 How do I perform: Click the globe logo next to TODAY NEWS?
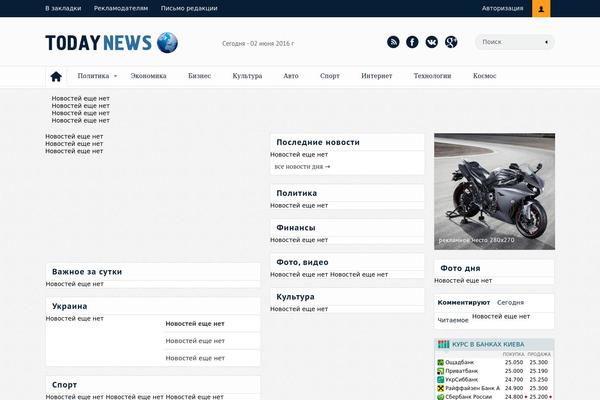coord(167,42)
